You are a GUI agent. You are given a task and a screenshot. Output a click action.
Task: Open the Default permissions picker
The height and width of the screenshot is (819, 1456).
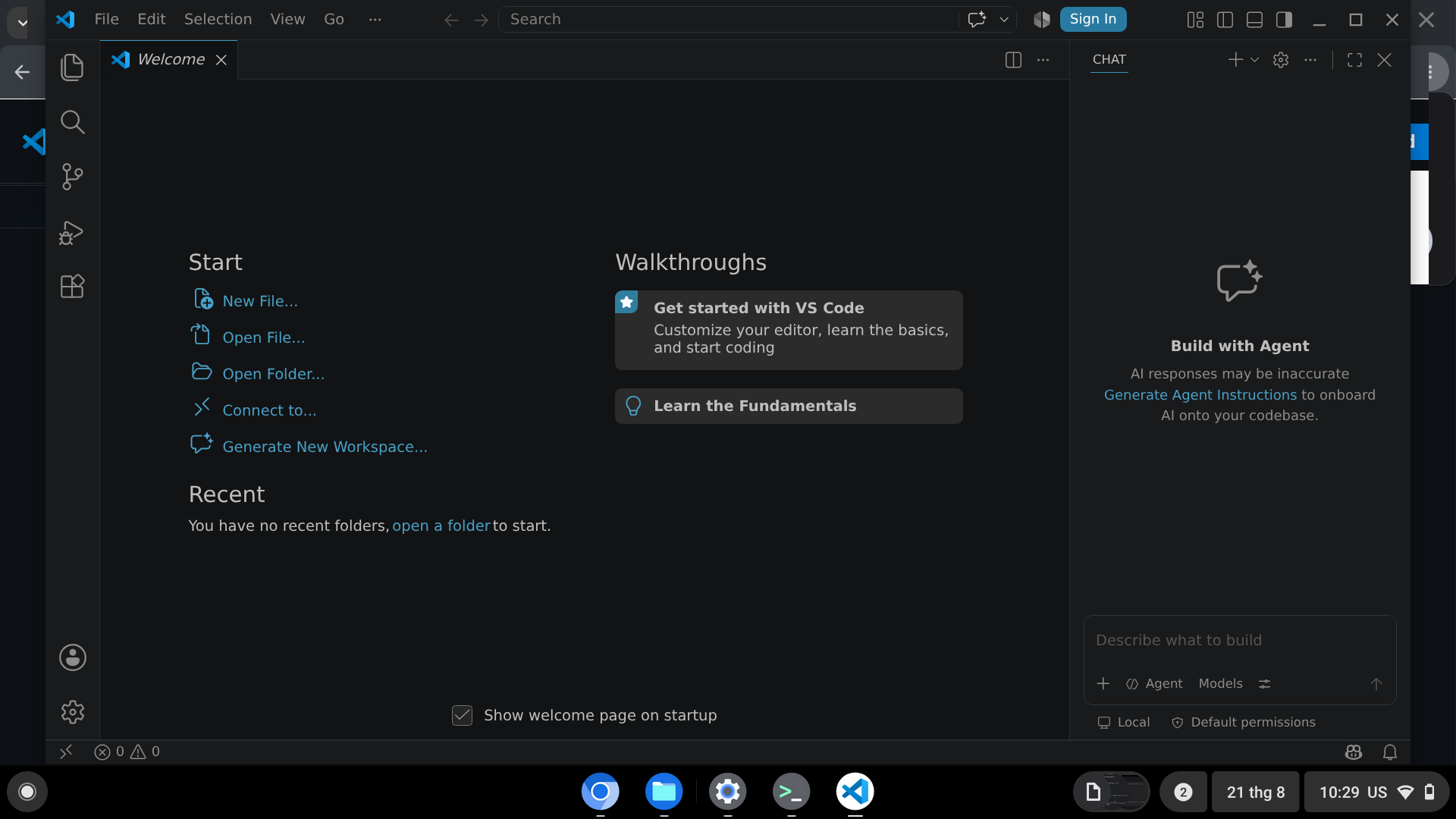coord(1244,722)
